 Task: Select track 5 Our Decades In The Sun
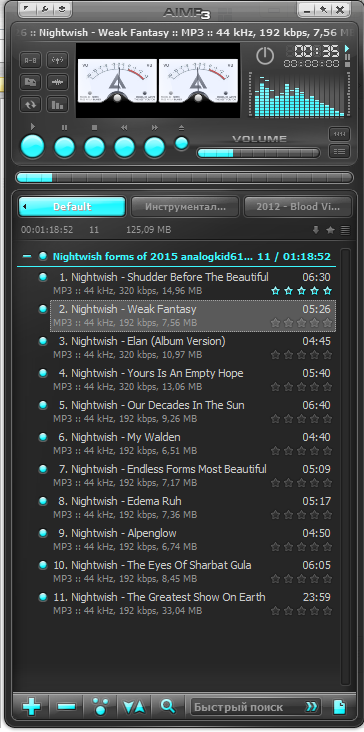193,412
